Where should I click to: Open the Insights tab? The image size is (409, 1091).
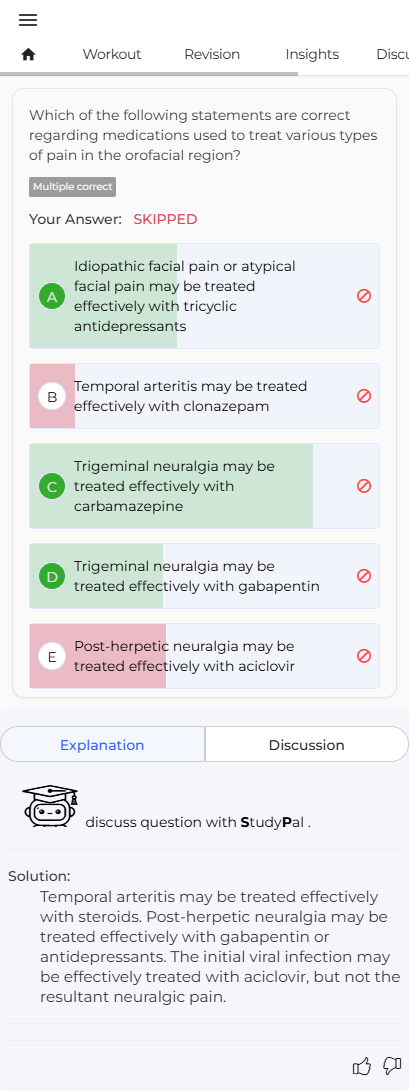312,54
